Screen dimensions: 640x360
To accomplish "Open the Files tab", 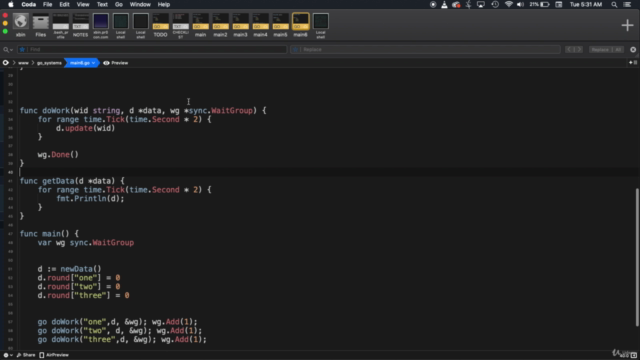I will tap(40, 26).
